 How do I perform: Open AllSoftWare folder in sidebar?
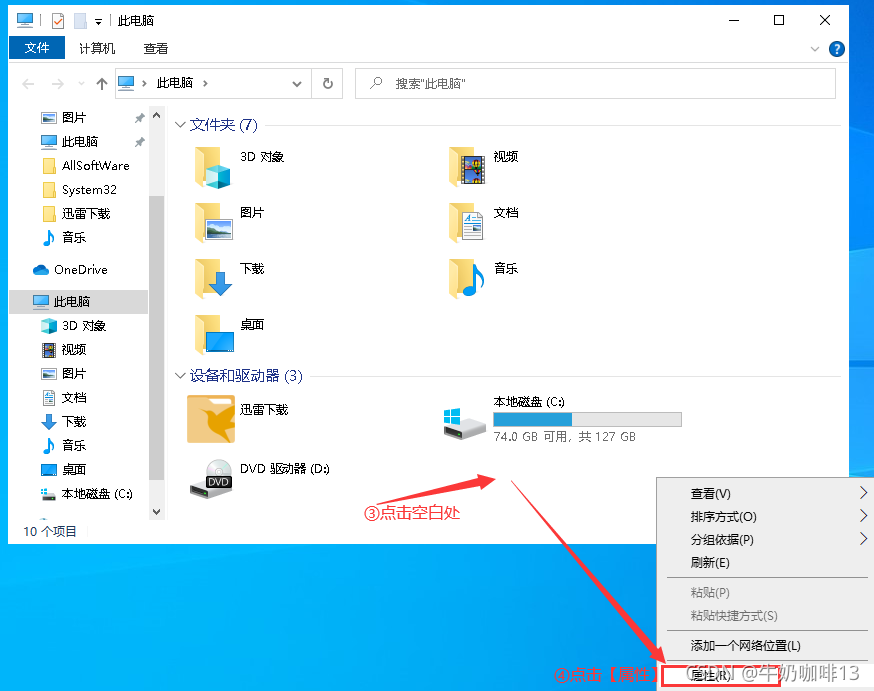coord(95,166)
